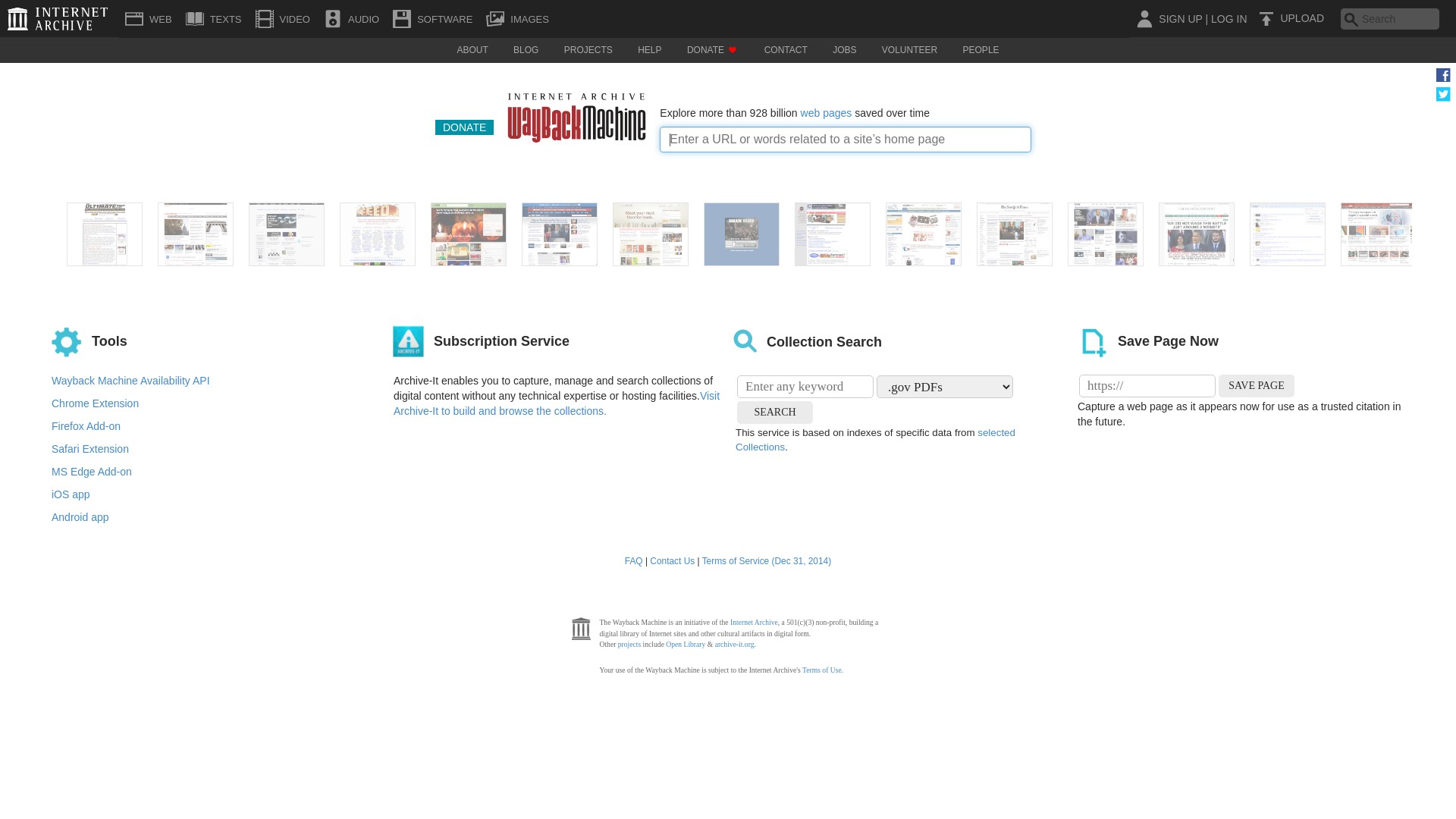The width and height of the screenshot is (1456, 819).
Task: Open the UPLOAD icon
Action: click(1266, 18)
